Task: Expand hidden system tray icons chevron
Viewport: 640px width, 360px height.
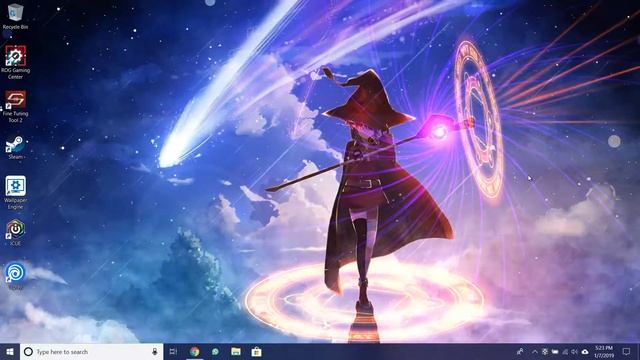Action: [x=535, y=351]
